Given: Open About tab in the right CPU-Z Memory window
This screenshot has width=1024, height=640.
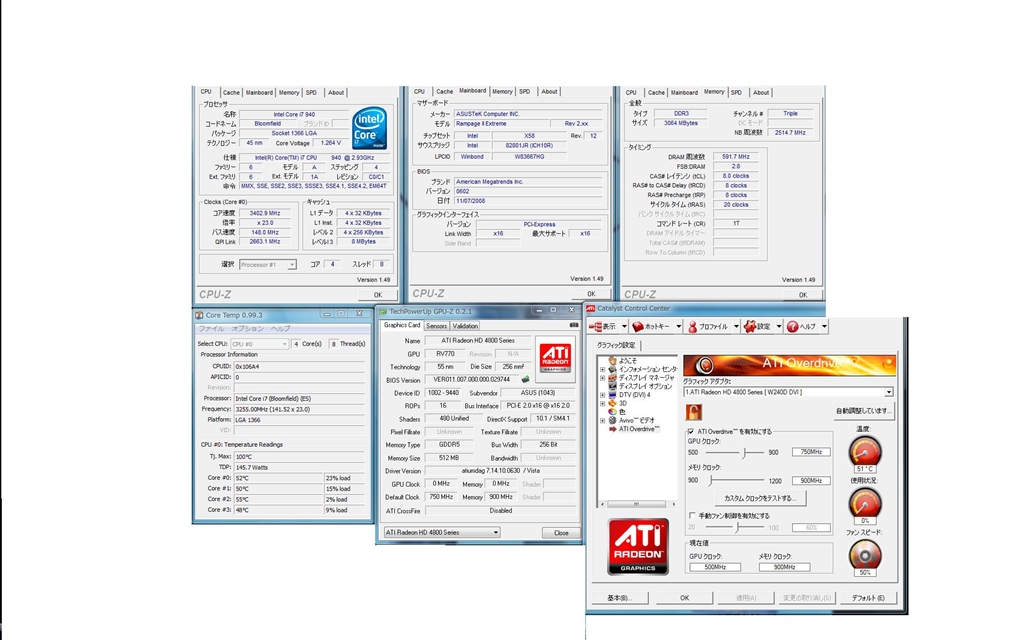Looking at the screenshot, I should [x=761, y=92].
